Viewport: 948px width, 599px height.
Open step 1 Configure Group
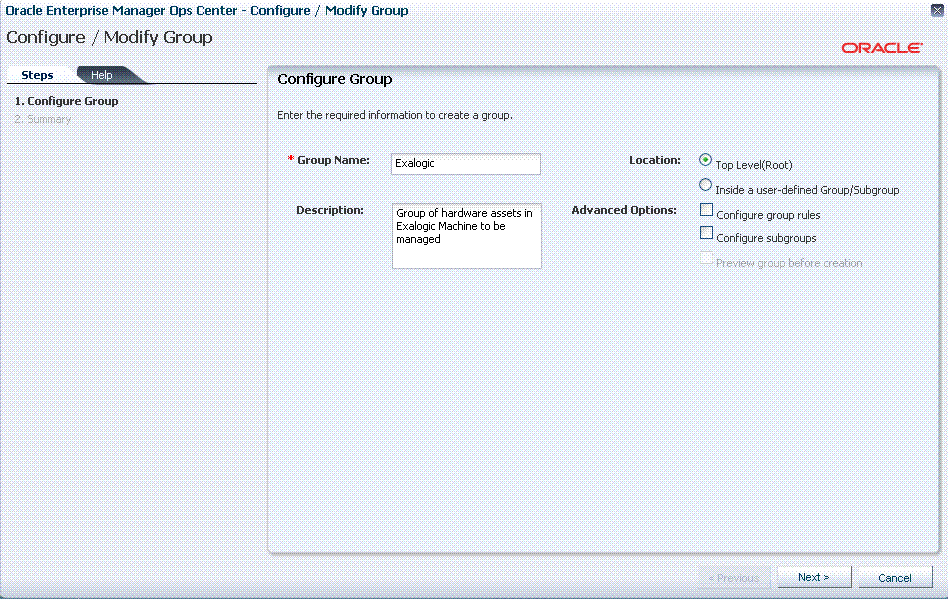click(67, 101)
